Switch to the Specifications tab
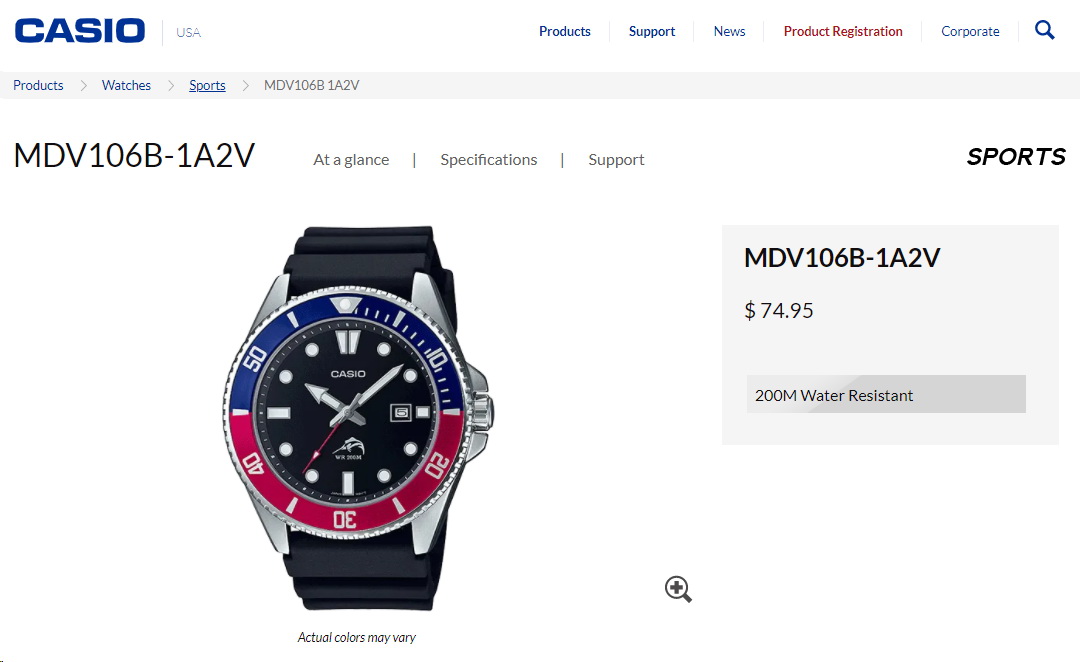1080x662 pixels. click(489, 160)
